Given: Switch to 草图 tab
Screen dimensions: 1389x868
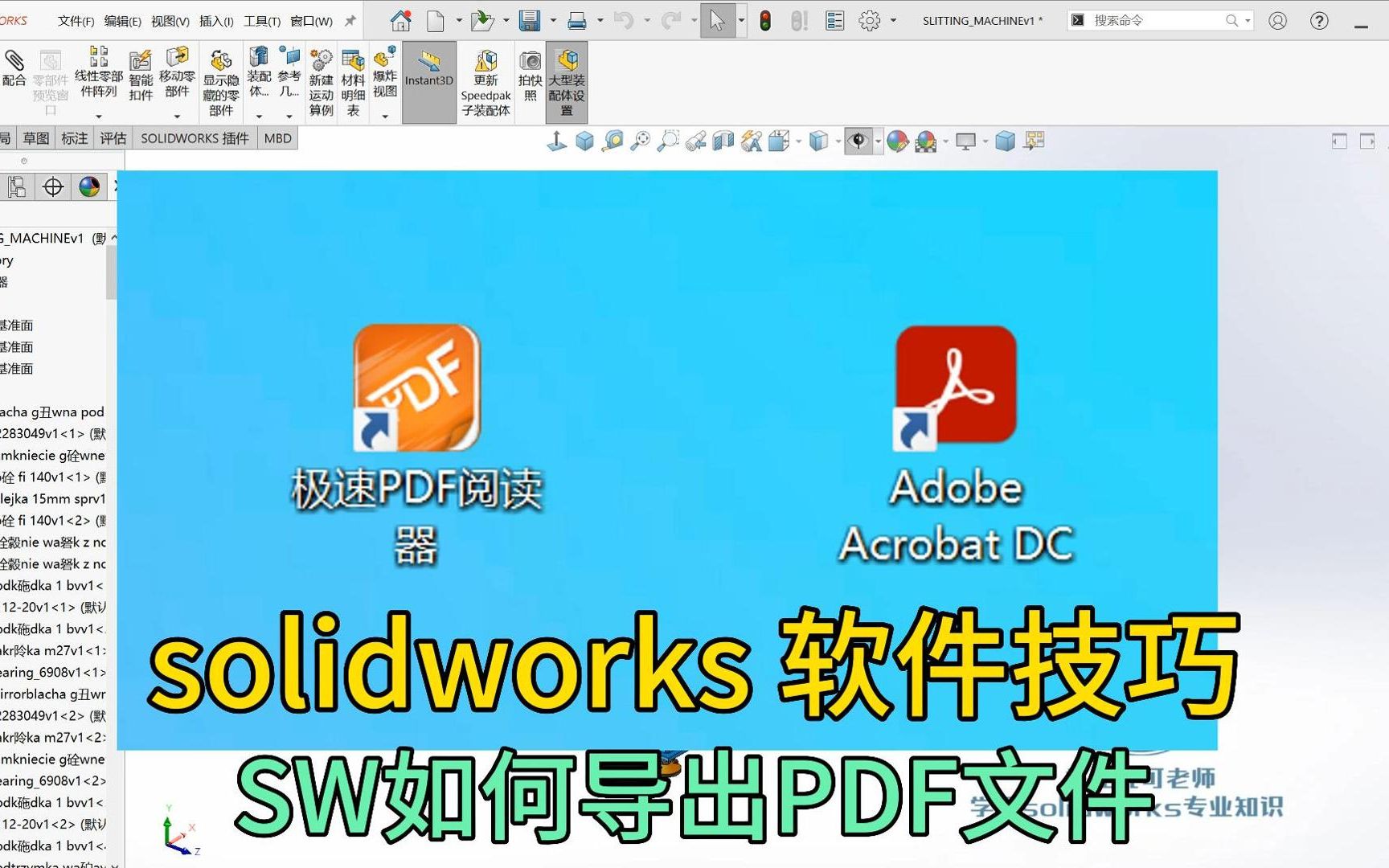Looking at the screenshot, I should coord(36,138).
